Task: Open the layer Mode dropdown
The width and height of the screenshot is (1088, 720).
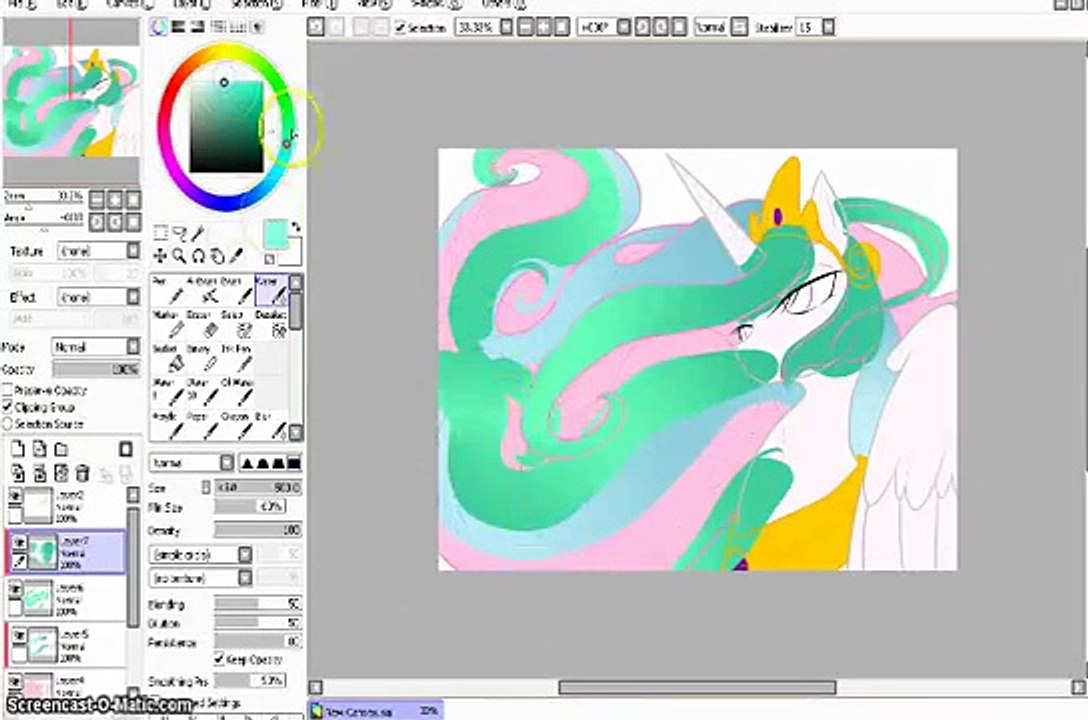Action: pos(96,347)
